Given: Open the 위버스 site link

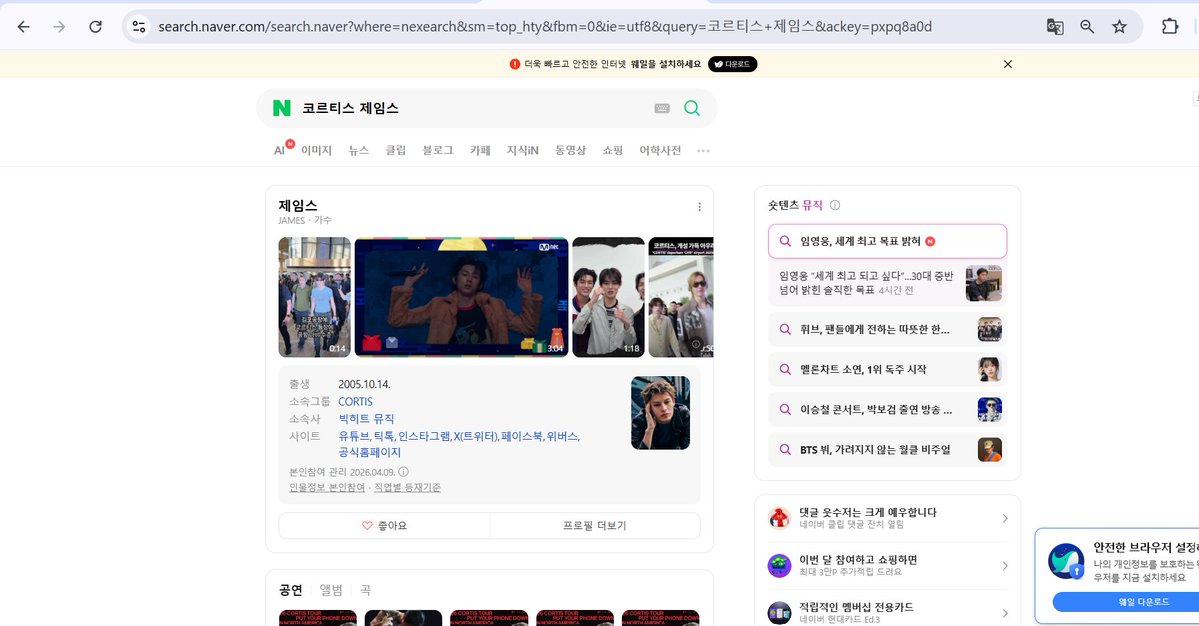Looking at the screenshot, I should (561, 436).
